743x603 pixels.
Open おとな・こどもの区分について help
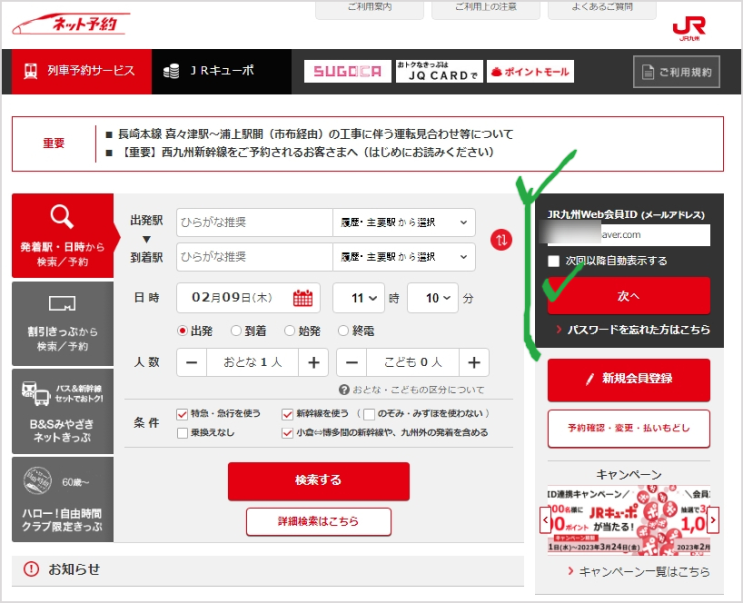click(x=411, y=390)
